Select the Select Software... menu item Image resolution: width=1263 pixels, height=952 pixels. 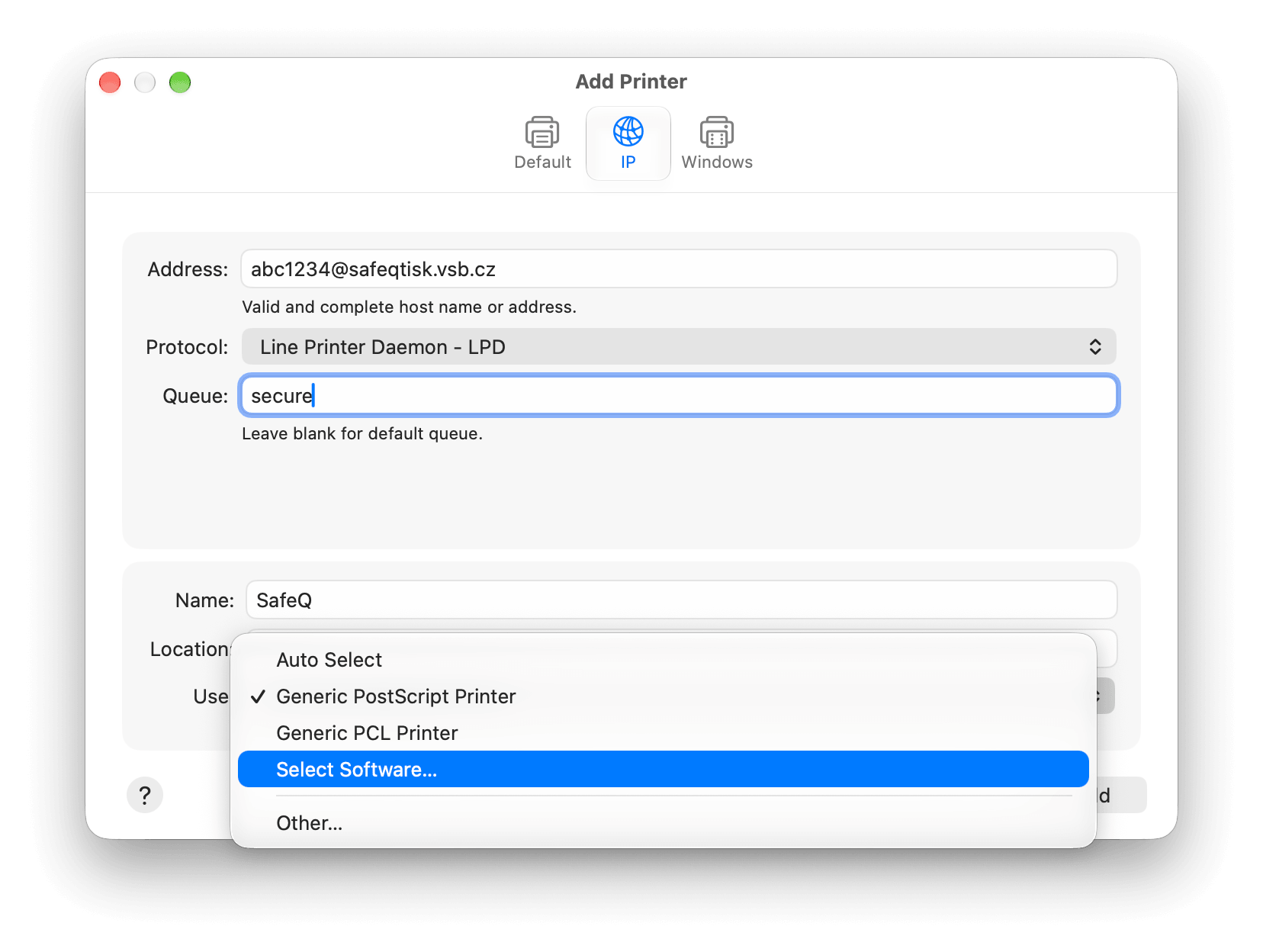[663, 769]
